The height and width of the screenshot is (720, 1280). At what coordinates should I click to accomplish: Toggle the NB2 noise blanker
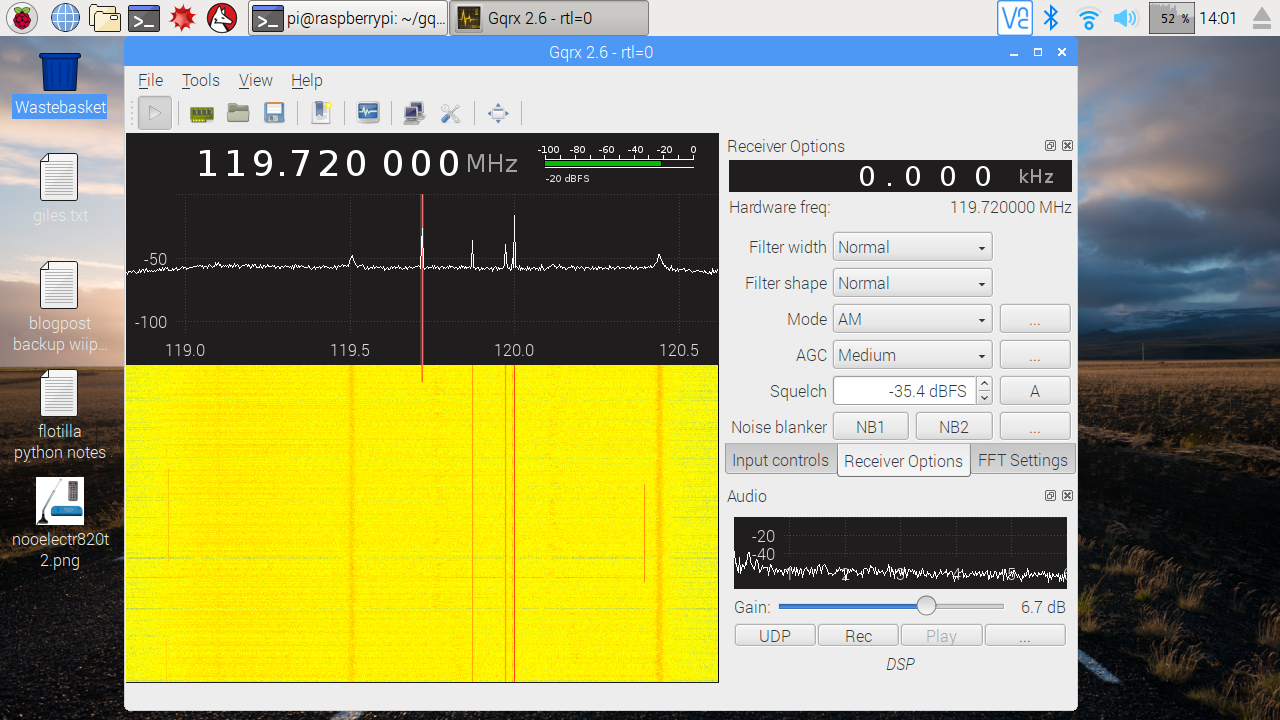tap(953, 427)
